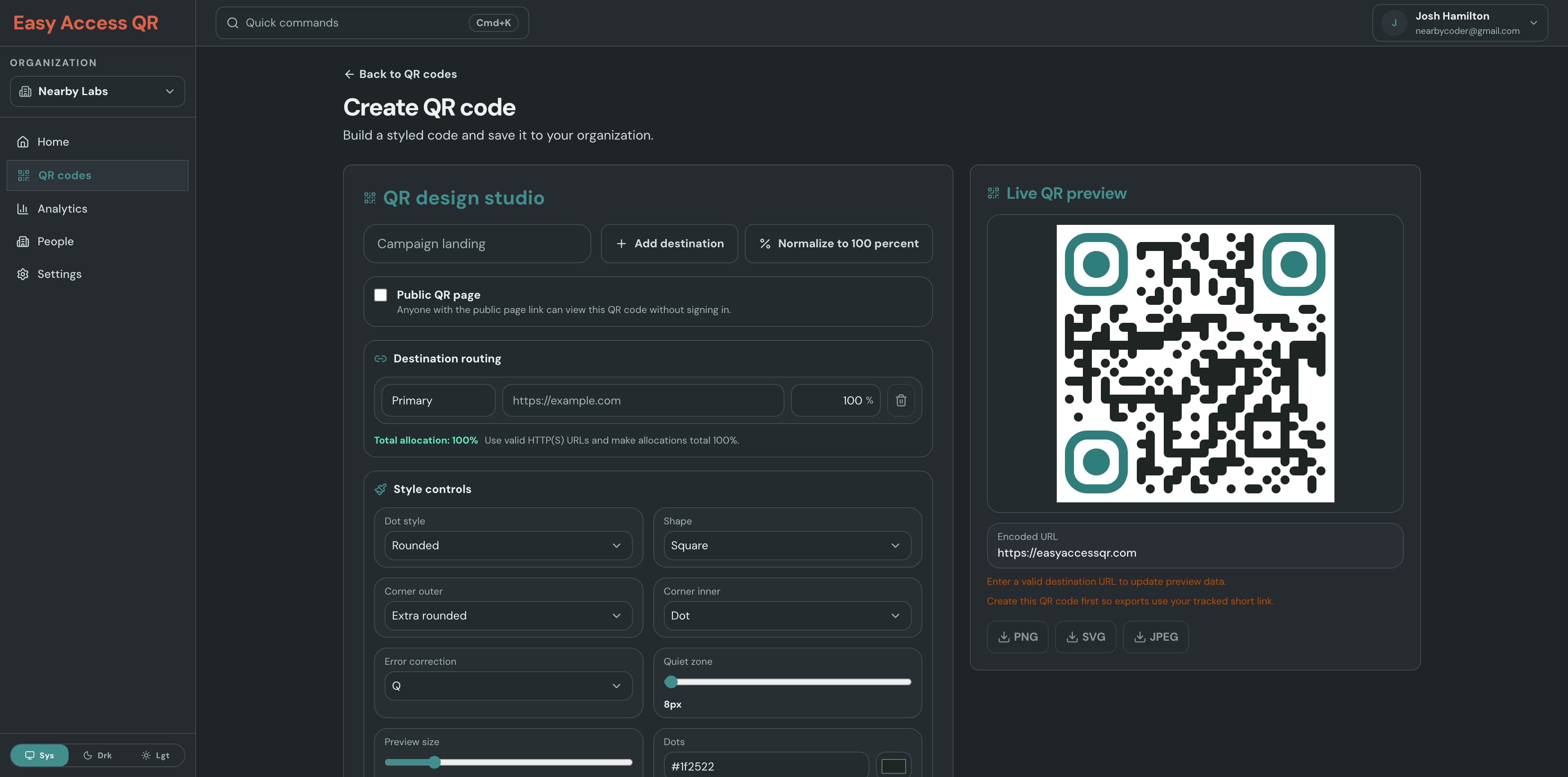Delete the Primary destination using trash icon
This screenshot has width=1568, height=777.
coord(902,400)
